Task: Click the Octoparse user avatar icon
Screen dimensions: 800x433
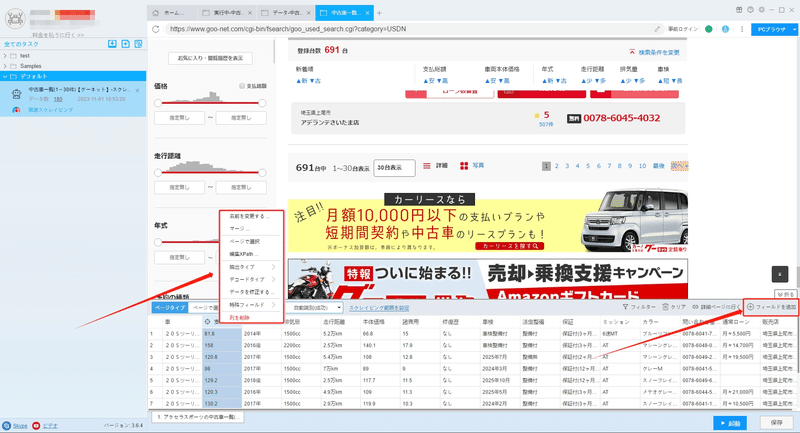Action: click(15, 19)
